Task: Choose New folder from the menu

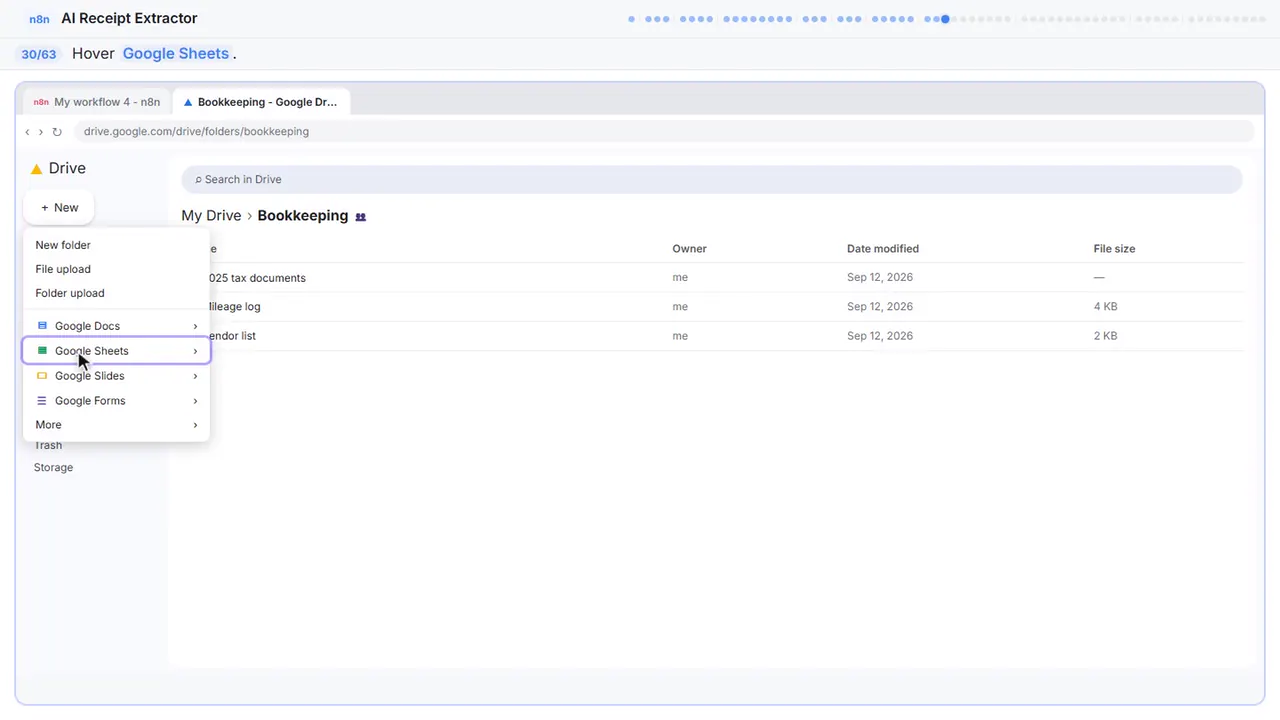Action: coord(116,245)
